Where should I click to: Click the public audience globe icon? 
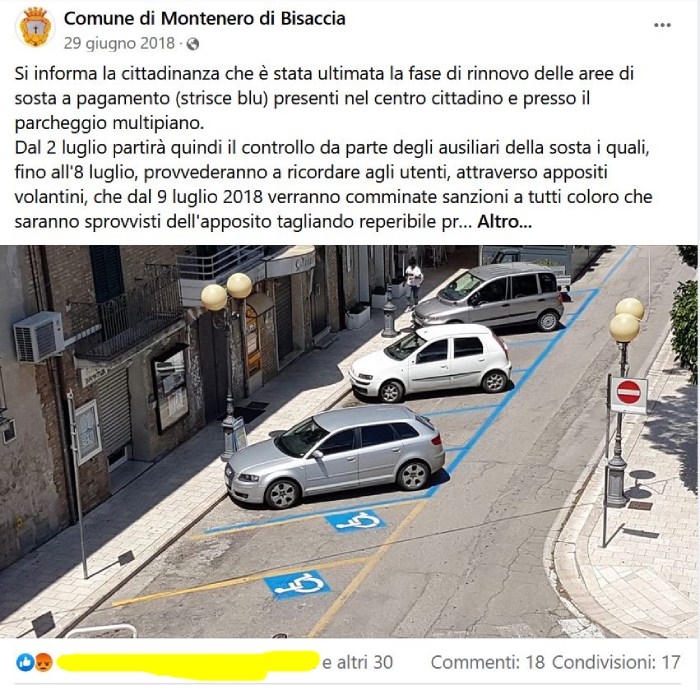(192, 44)
